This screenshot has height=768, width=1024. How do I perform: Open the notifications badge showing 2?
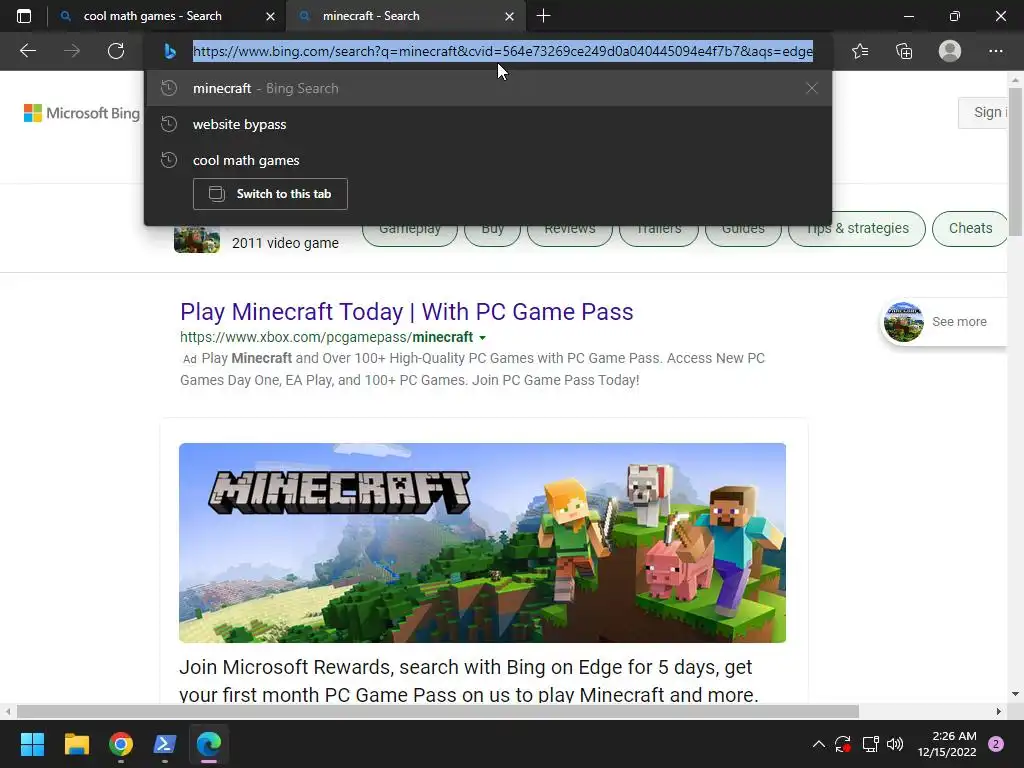coord(996,744)
